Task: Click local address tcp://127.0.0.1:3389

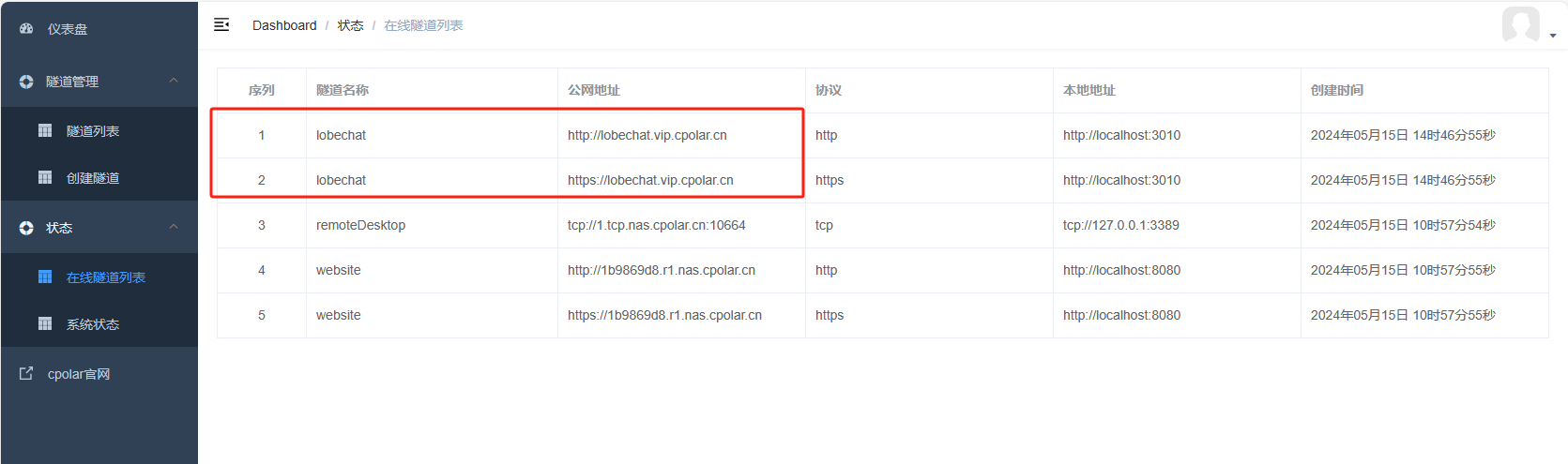Action: point(1121,225)
